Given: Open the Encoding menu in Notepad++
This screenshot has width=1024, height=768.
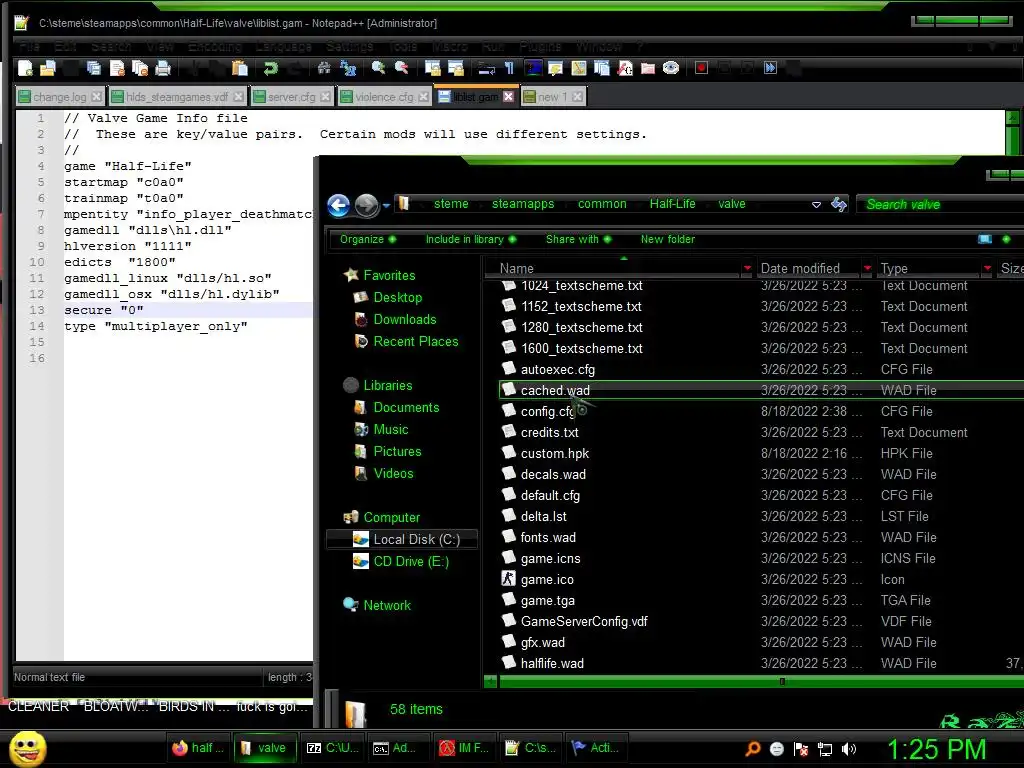Looking at the screenshot, I should click(x=215, y=46).
